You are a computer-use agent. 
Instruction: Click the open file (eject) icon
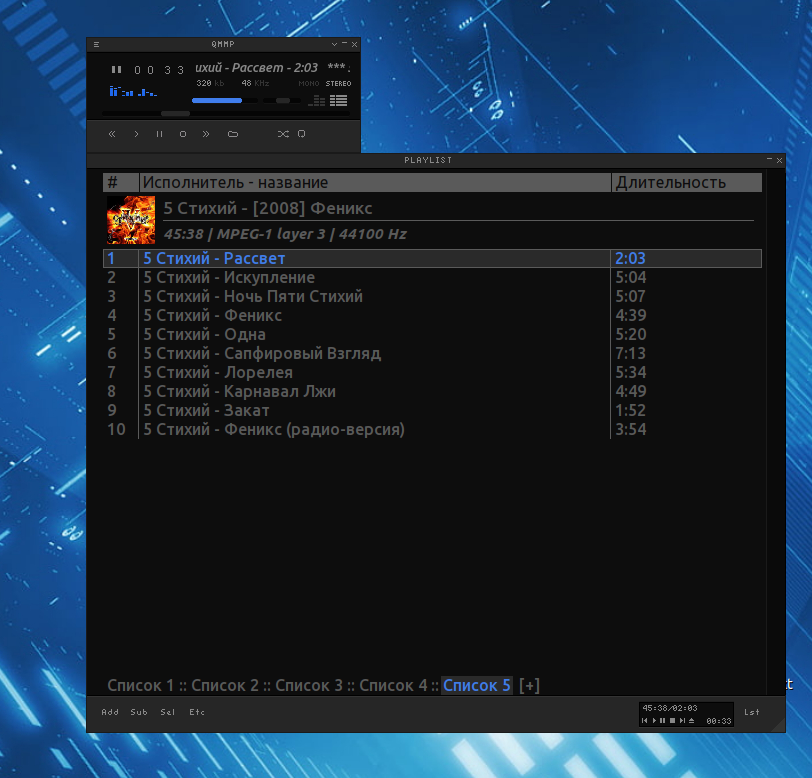tap(233, 134)
